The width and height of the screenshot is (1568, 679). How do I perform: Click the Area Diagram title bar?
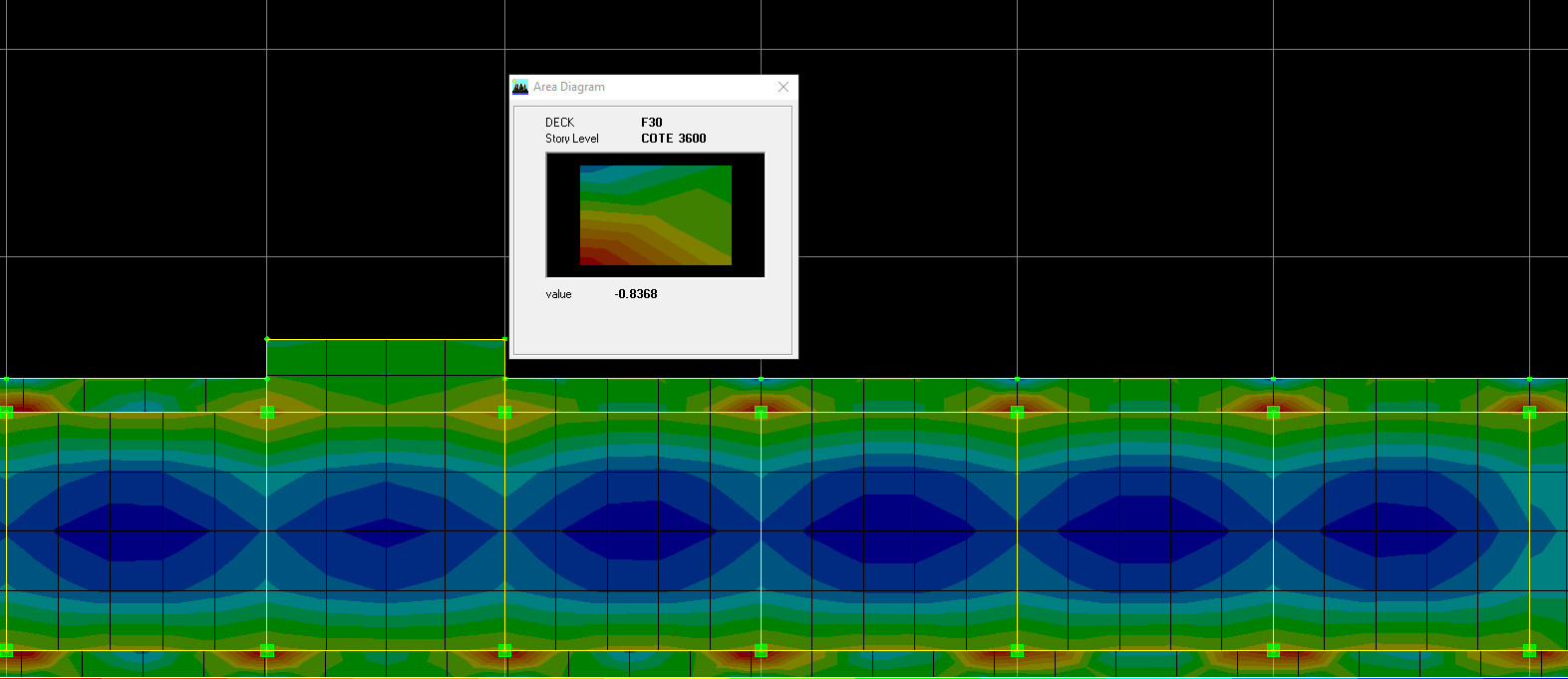(x=653, y=87)
